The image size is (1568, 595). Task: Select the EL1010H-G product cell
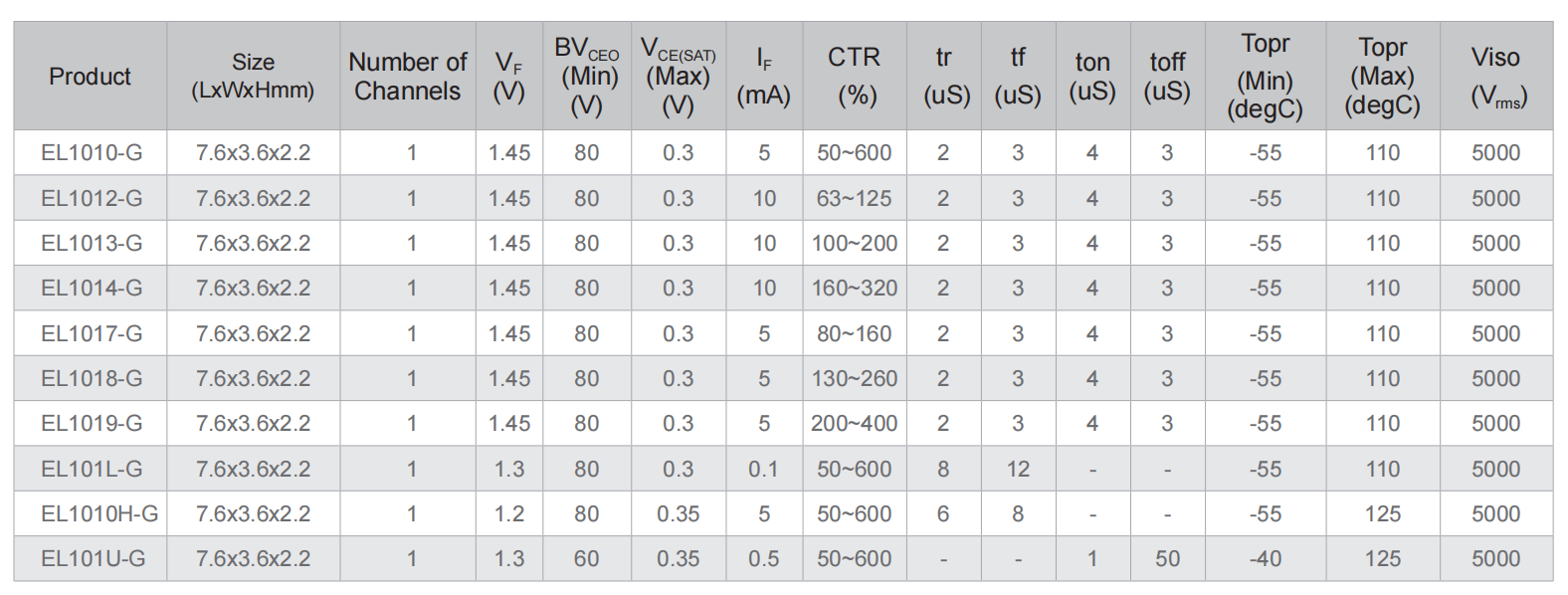pyautogui.click(x=91, y=513)
